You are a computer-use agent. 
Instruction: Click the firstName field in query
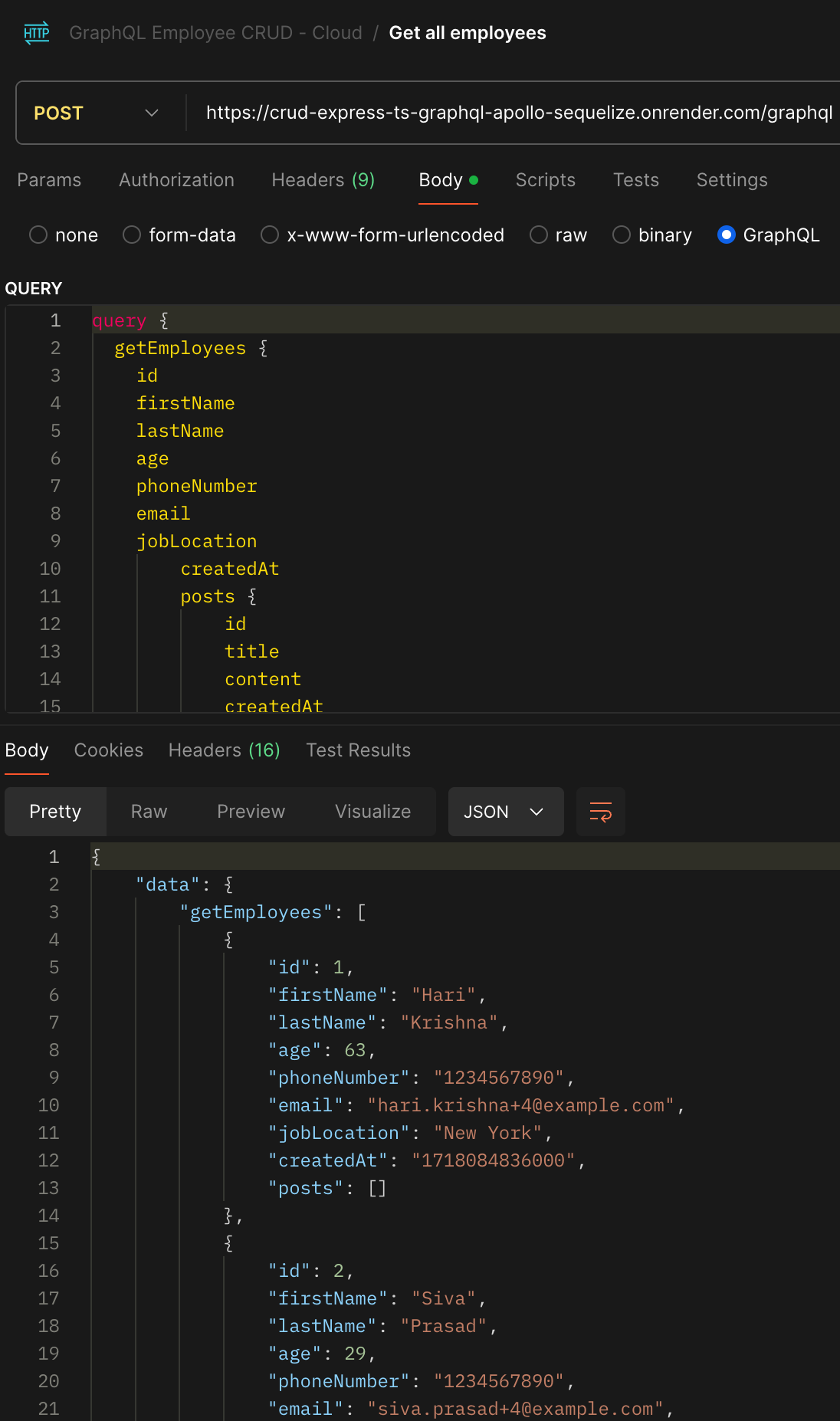click(x=185, y=403)
